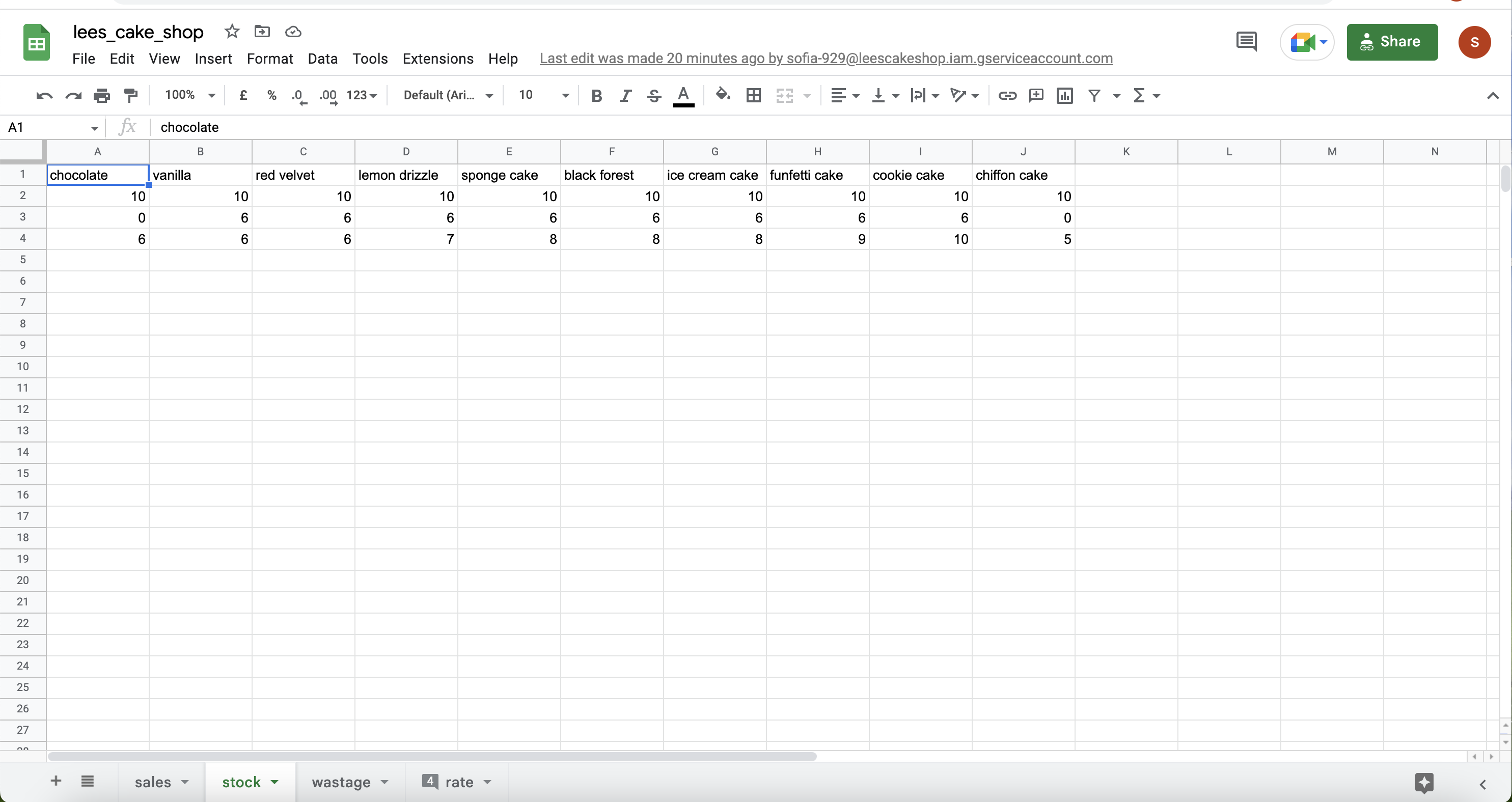
Task: Open the font size 10 dropdown
Action: [543, 96]
